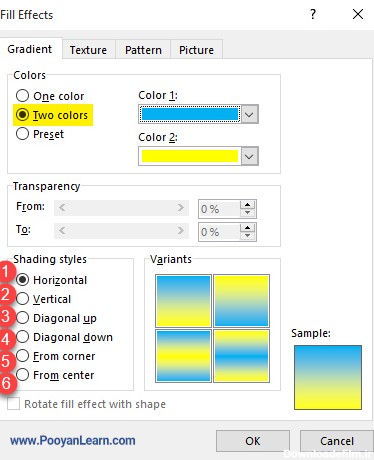
Task: Switch to the Pattern tab
Action: click(143, 50)
